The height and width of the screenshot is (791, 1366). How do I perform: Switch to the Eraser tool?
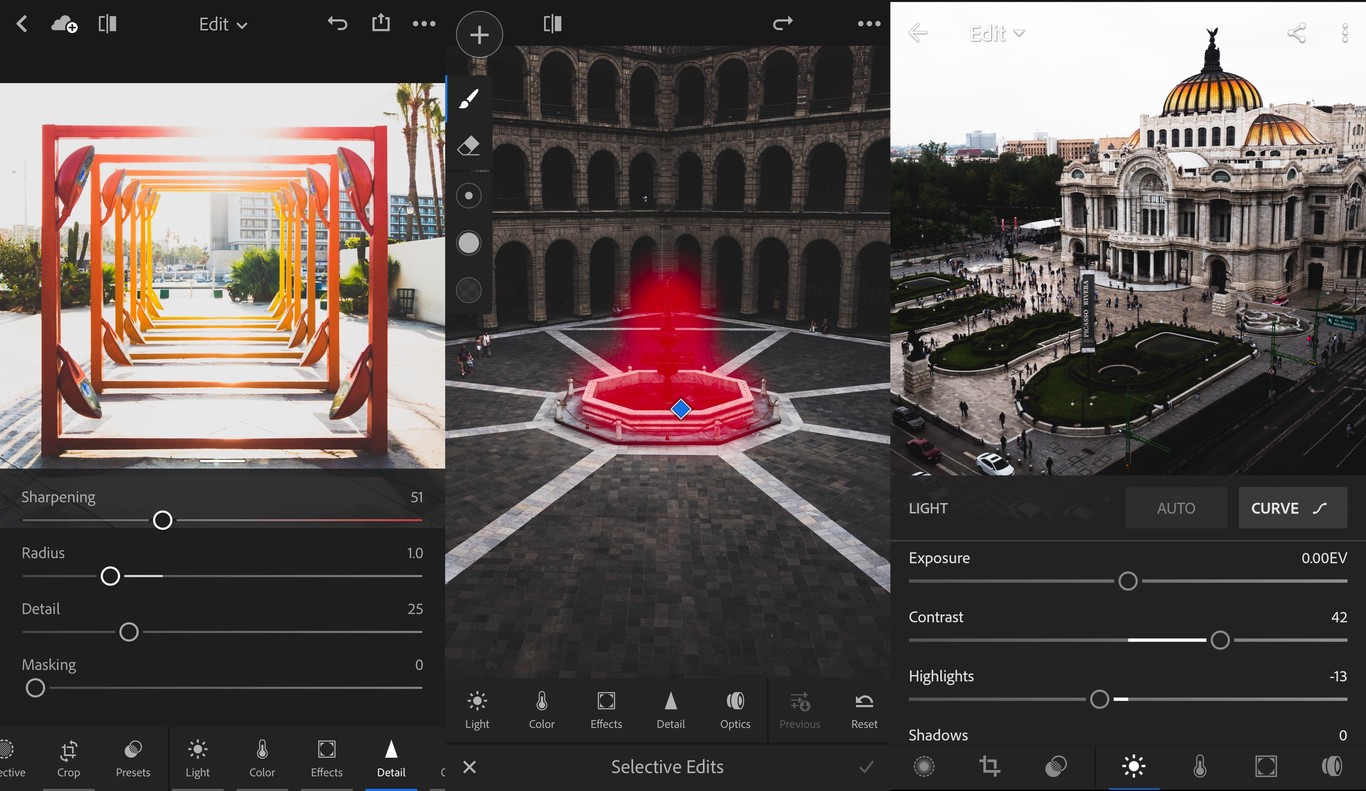468,145
